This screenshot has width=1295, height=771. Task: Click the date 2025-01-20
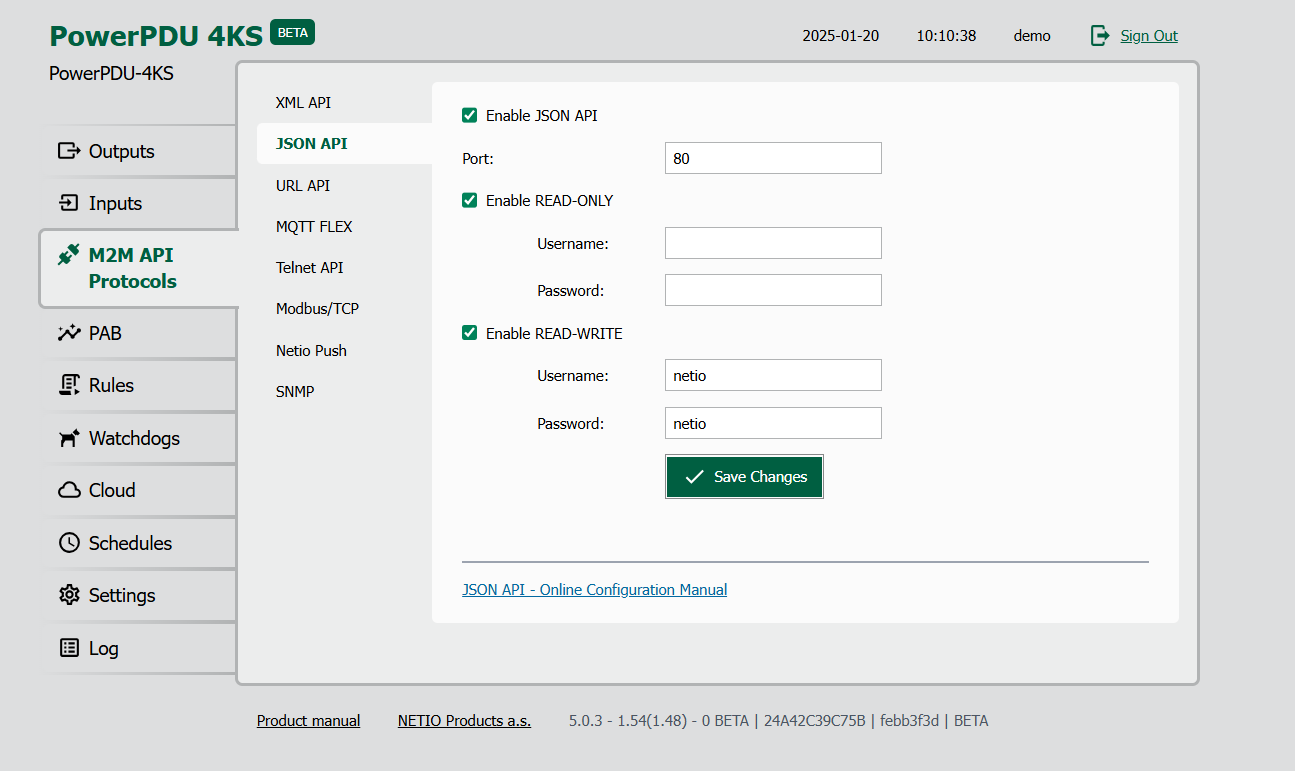[x=840, y=35]
